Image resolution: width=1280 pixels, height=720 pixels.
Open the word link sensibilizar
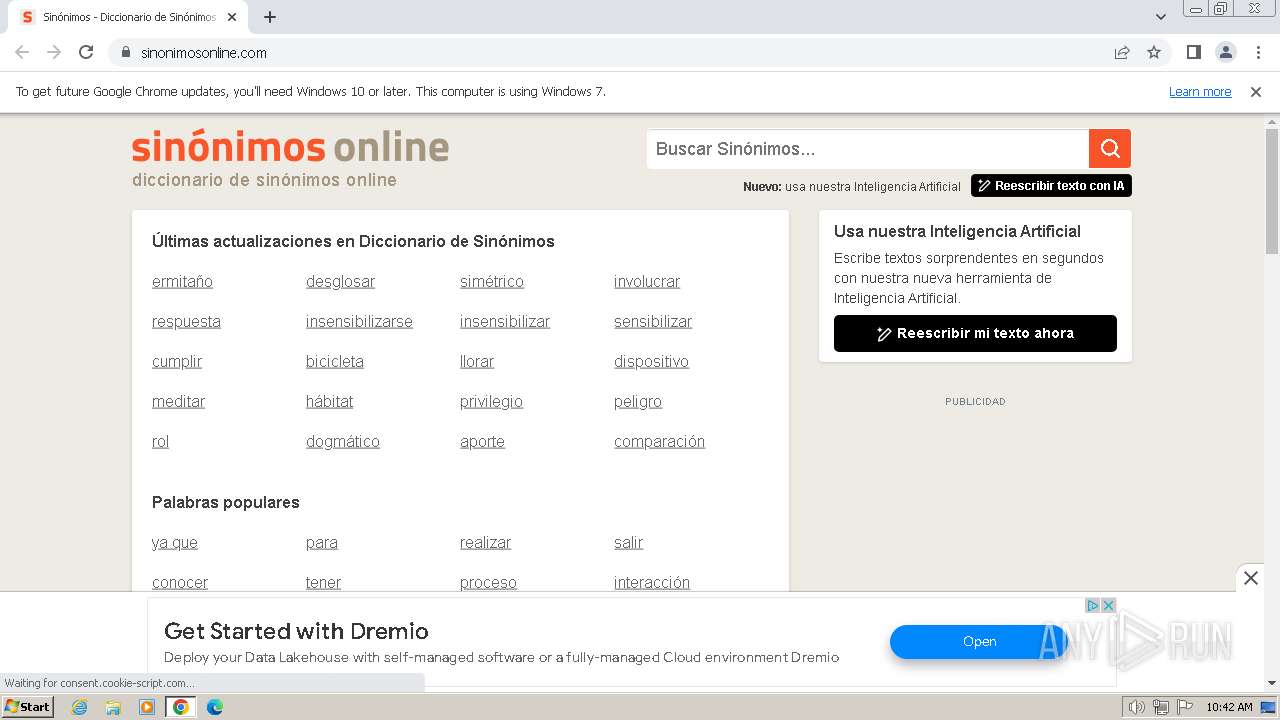pos(653,322)
